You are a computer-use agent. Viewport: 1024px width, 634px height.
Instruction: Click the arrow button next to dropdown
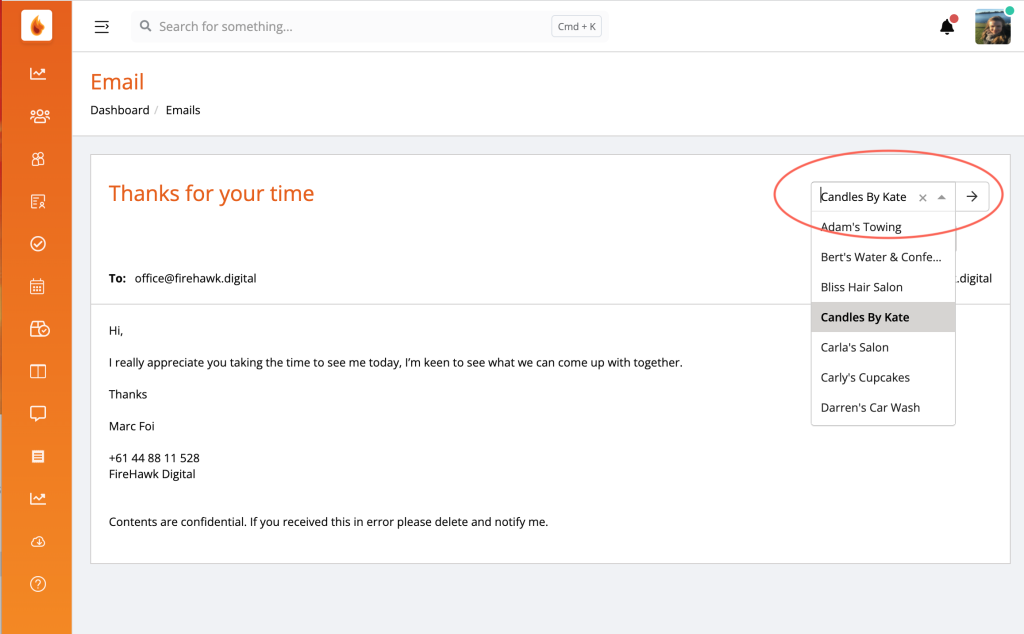[x=972, y=197]
